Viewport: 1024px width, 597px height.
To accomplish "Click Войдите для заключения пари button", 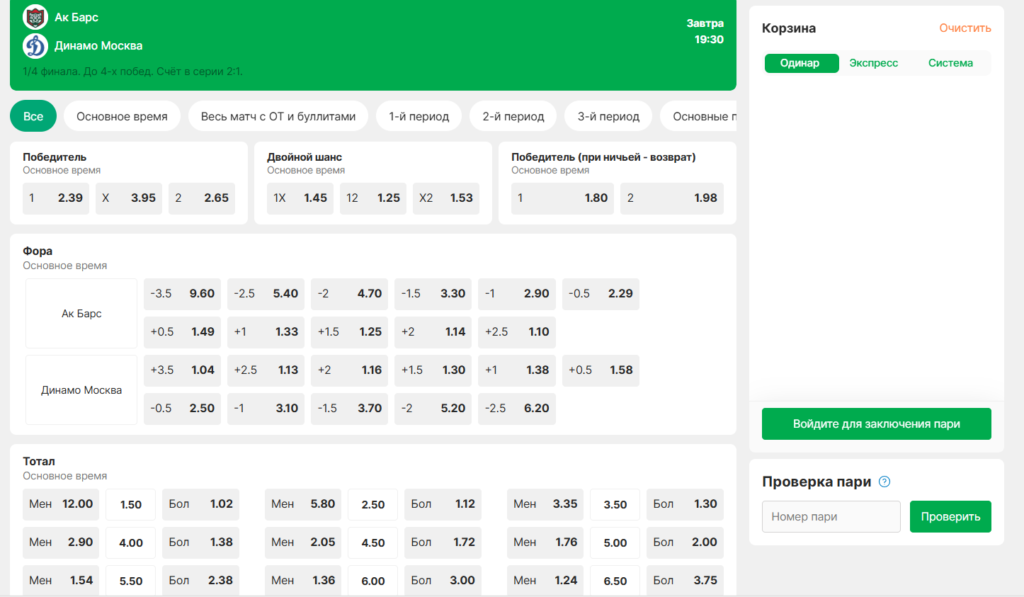I will [876, 424].
